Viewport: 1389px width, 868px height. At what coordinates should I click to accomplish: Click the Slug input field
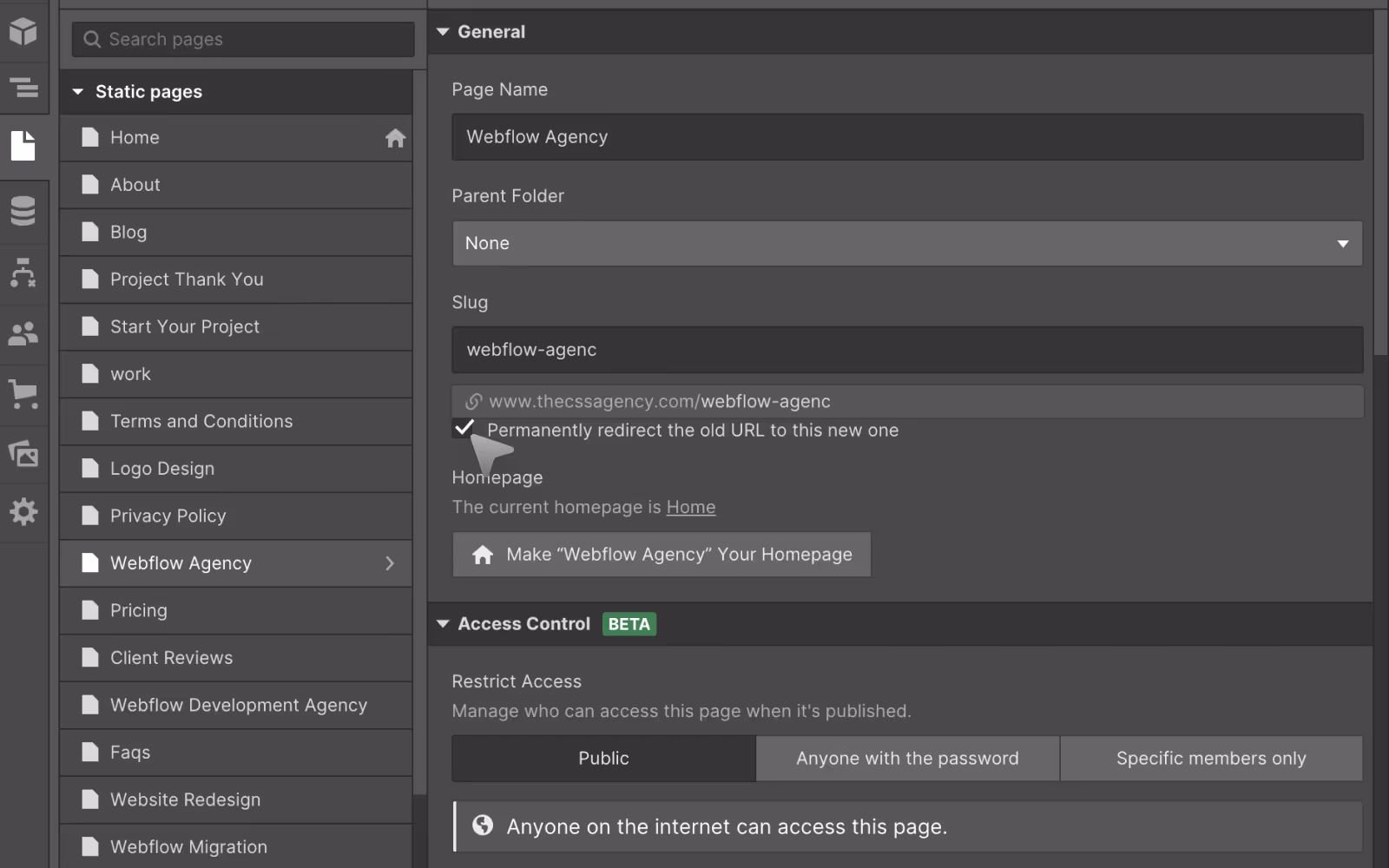coord(907,350)
